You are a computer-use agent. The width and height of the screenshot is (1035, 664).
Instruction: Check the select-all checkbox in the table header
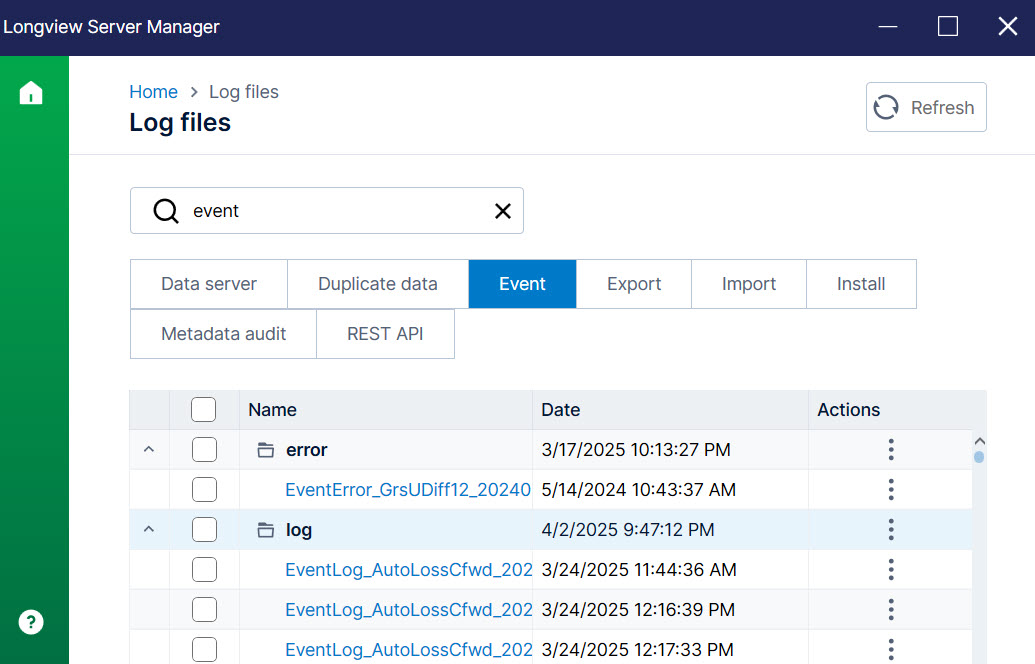tap(204, 409)
